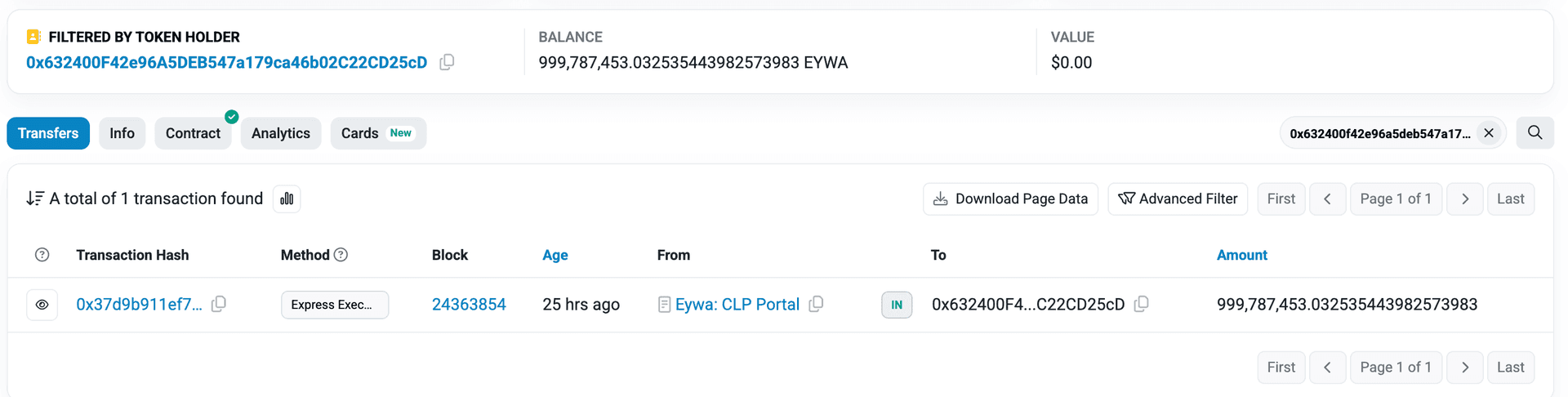The height and width of the screenshot is (397, 1568).
Task: Click the Method help icon
Action: (x=341, y=255)
